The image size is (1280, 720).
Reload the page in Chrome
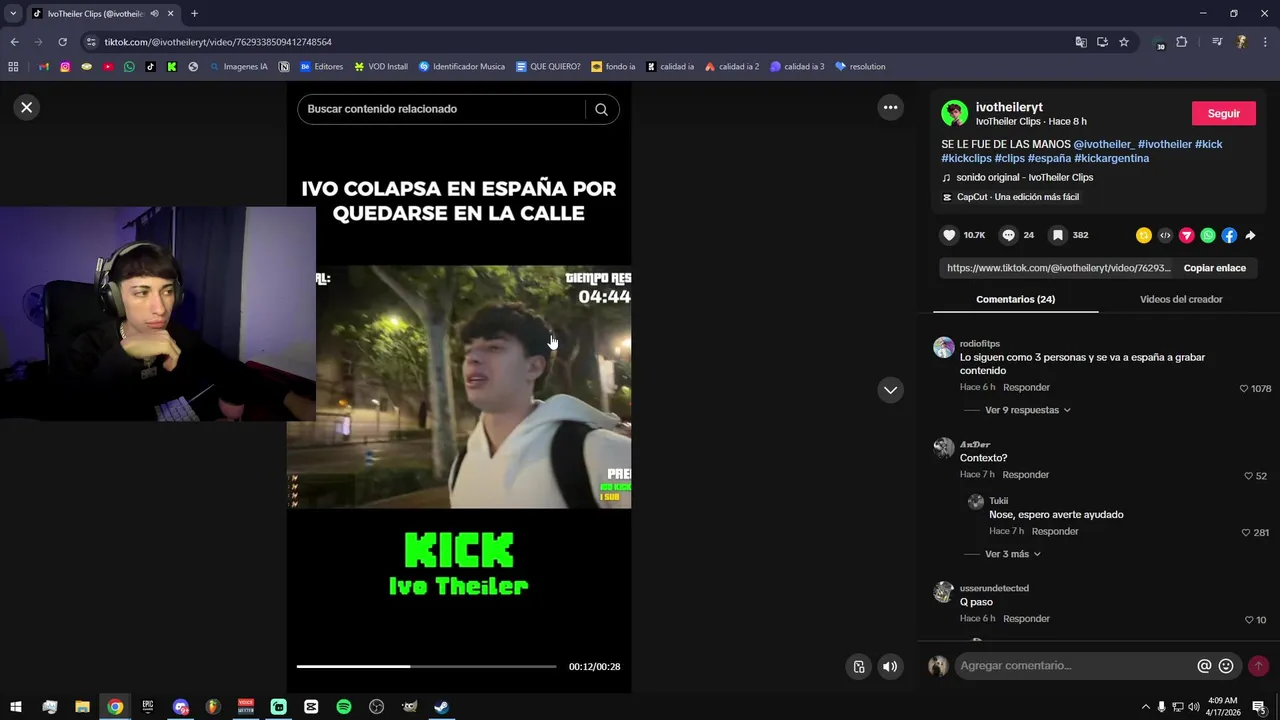click(62, 42)
